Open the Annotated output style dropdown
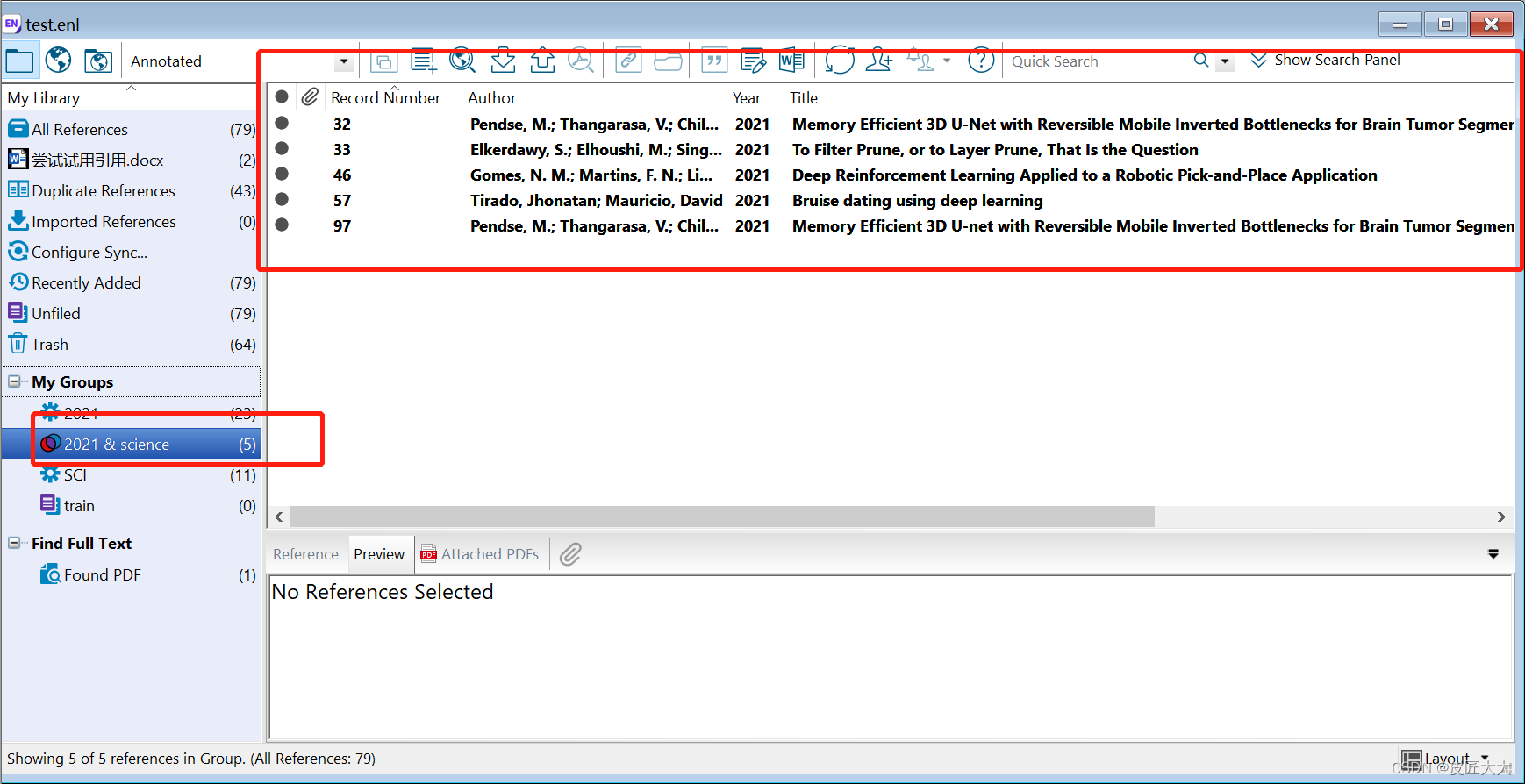 click(x=344, y=62)
